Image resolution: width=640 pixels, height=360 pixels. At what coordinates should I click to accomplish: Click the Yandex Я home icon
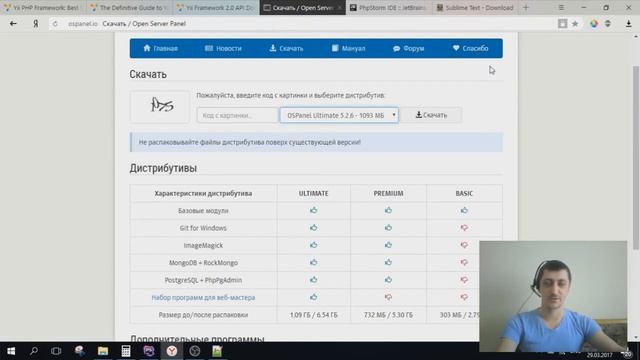coord(36,24)
